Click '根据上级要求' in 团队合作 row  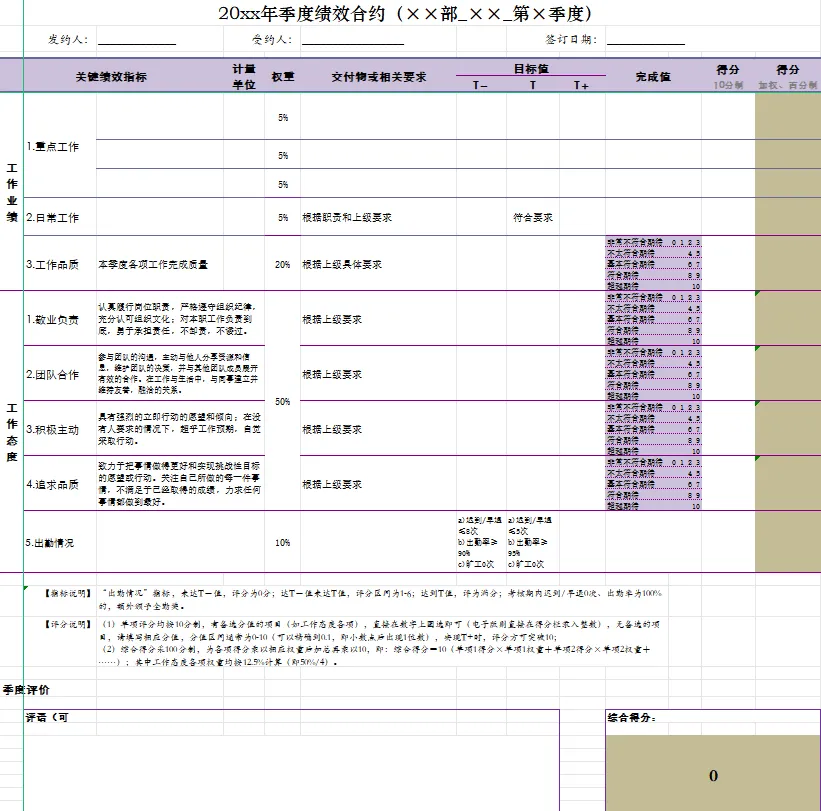click(x=379, y=374)
